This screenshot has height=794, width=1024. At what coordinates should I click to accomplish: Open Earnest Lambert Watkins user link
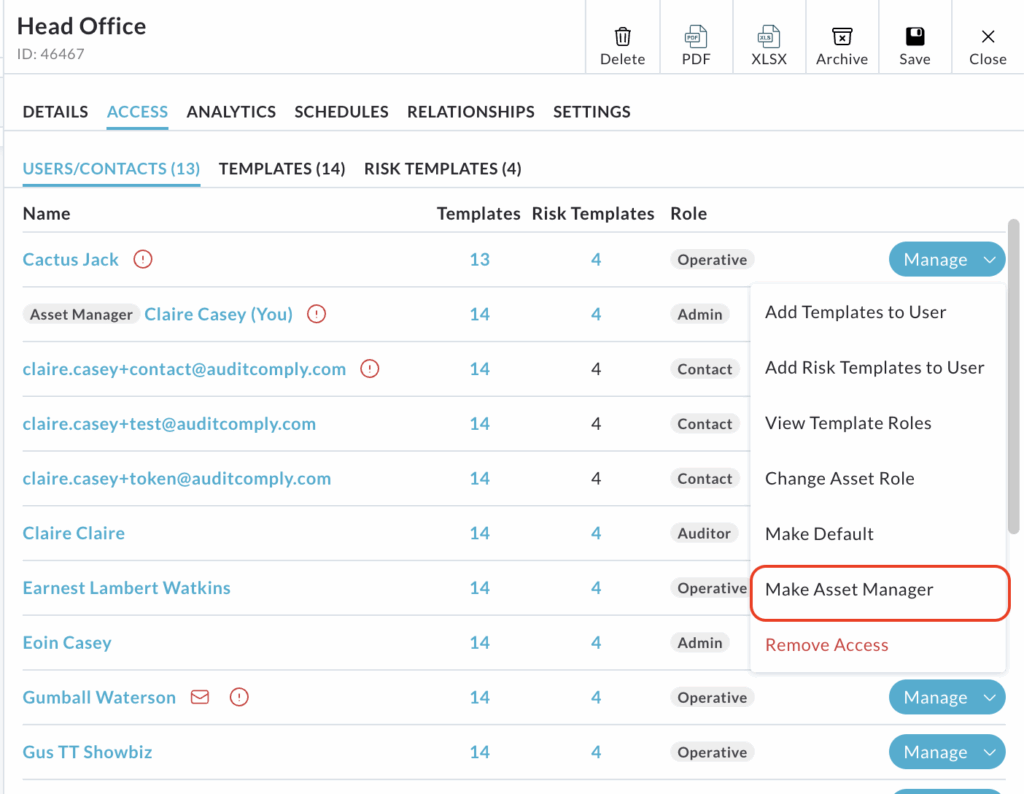[x=127, y=588]
